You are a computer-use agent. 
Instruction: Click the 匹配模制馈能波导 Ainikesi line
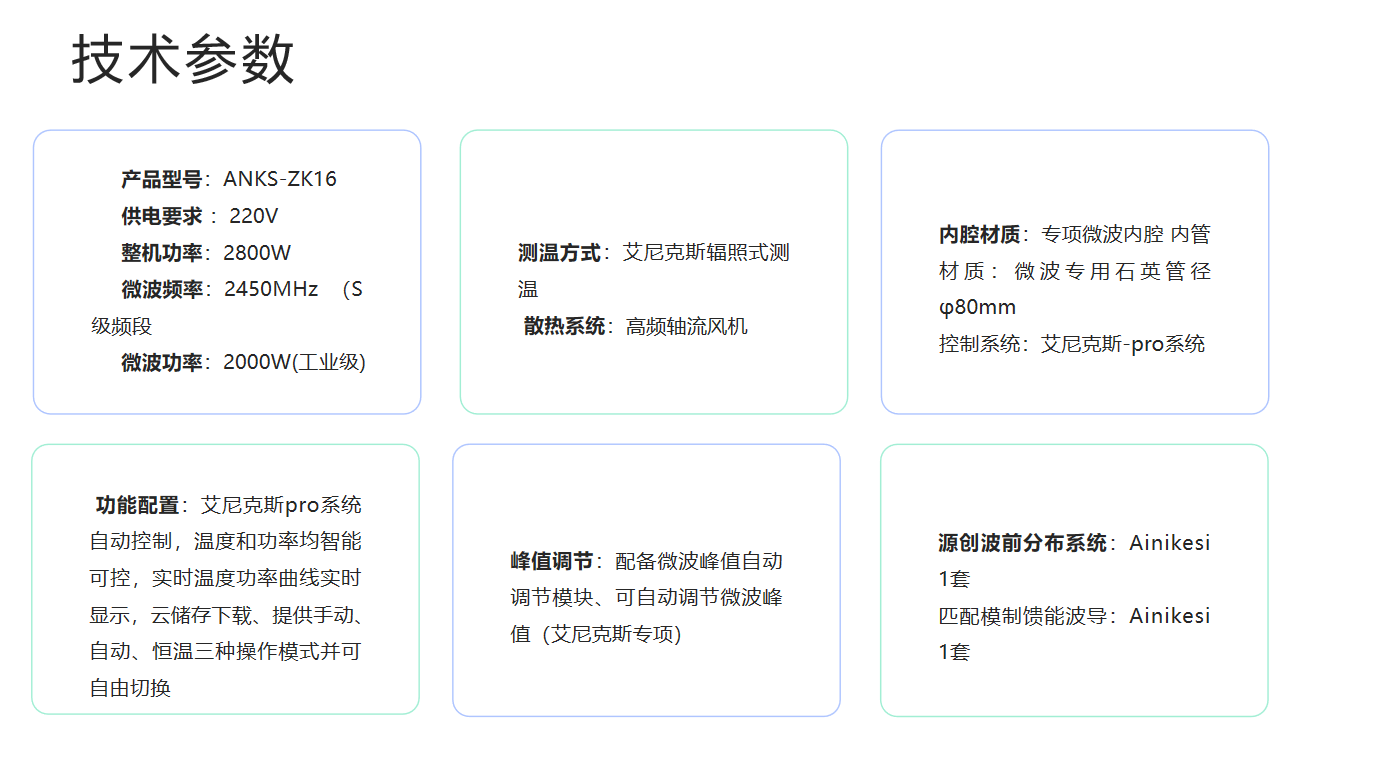[1074, 616]
